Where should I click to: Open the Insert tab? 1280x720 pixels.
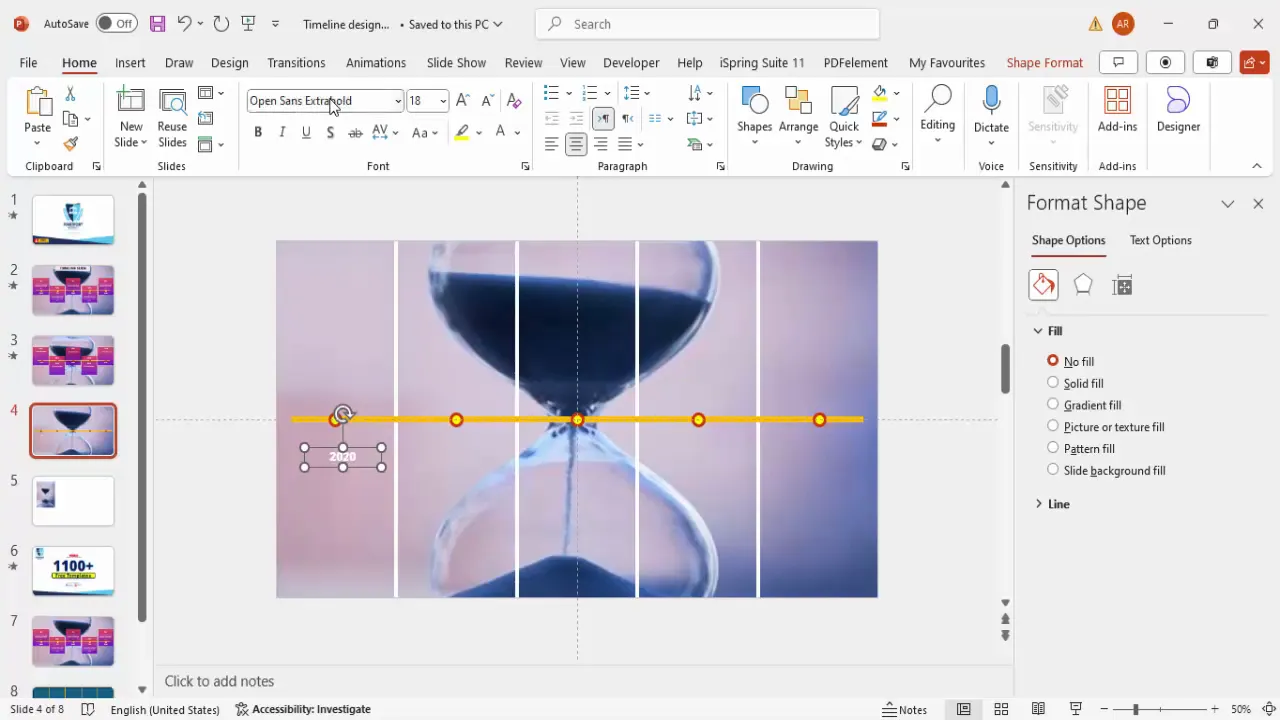(x=130, y=62)
